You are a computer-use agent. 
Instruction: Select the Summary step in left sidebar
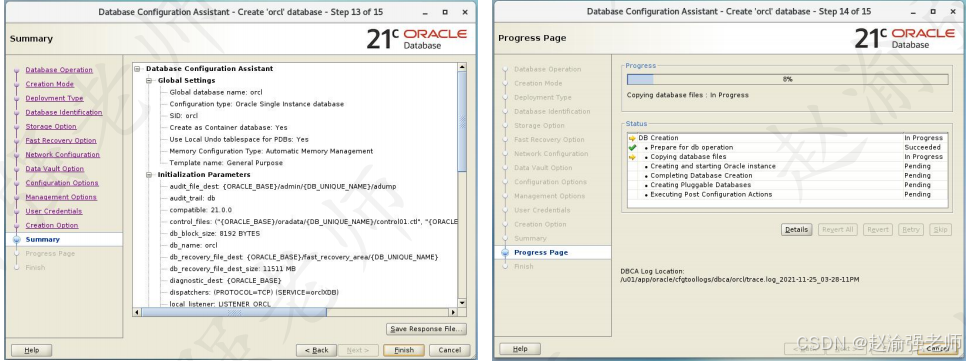click(43, 240)
